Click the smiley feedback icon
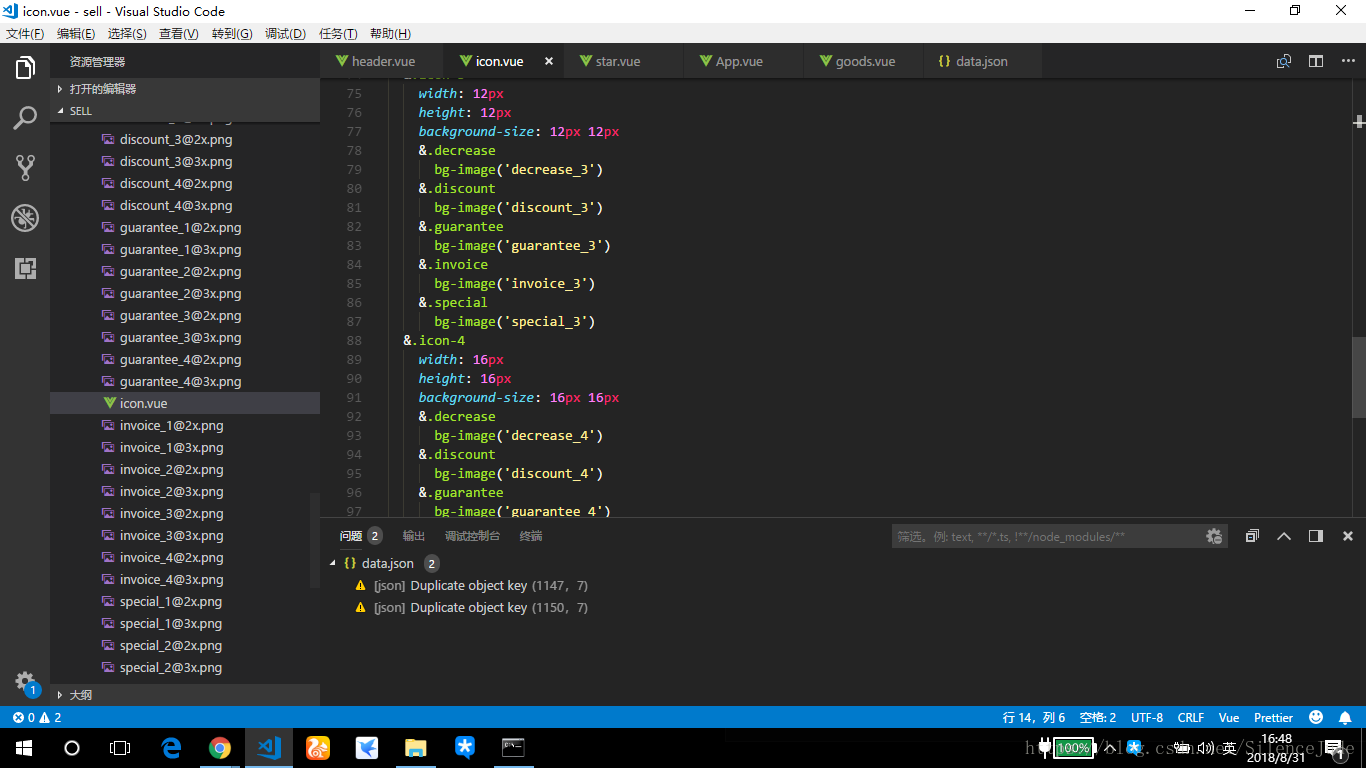The image size is (1366, 768). pos(1316,718)
